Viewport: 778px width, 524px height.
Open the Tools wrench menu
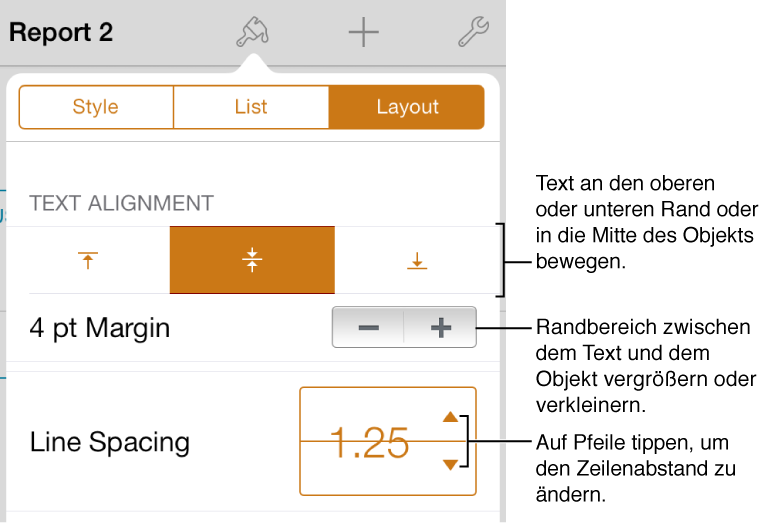pos(473,32)
